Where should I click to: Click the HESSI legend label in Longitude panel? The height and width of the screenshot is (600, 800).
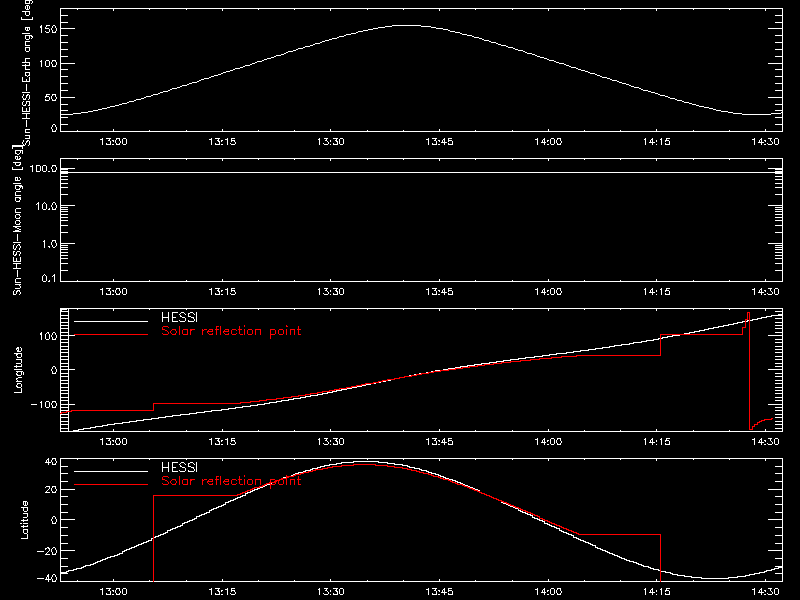179,318
